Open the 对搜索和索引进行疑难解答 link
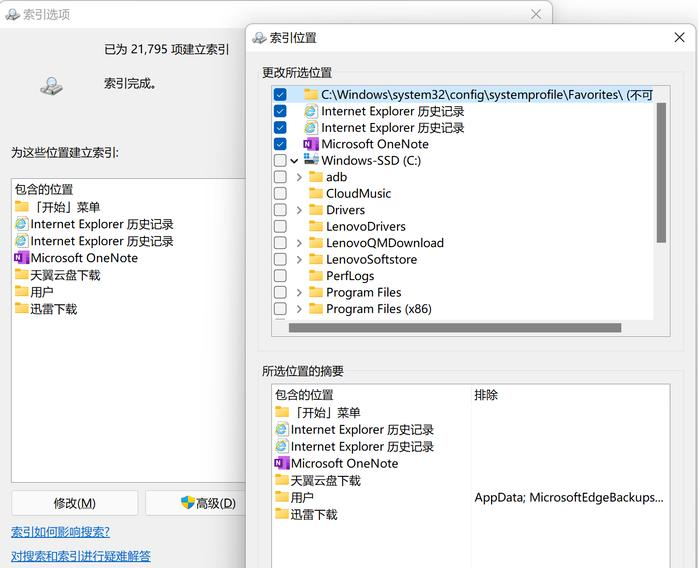698x568 pixels. [x=81, y=556]
